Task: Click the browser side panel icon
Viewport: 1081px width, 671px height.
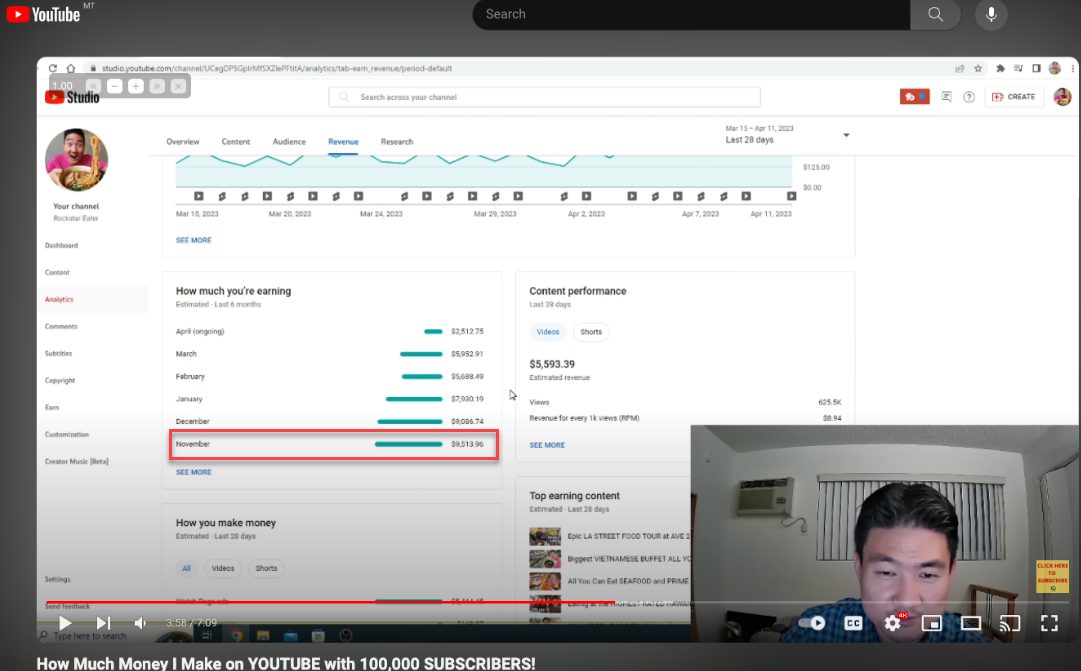Action: [1036, 68]
